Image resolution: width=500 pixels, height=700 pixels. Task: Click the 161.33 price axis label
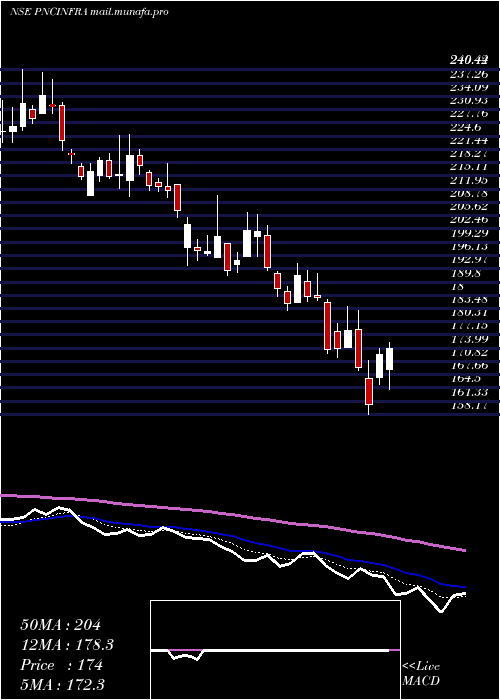(x=469, y=392)
